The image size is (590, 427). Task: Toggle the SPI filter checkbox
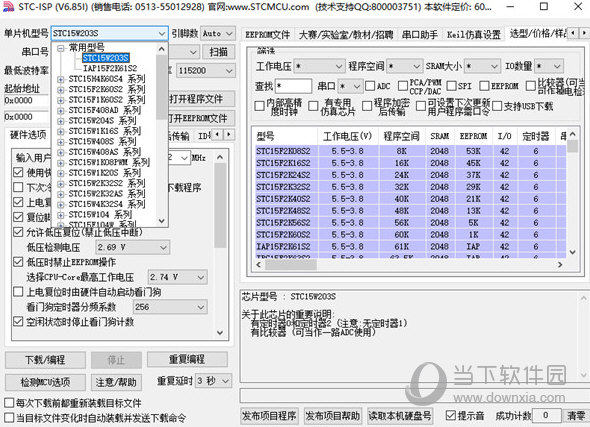[452, 86]
